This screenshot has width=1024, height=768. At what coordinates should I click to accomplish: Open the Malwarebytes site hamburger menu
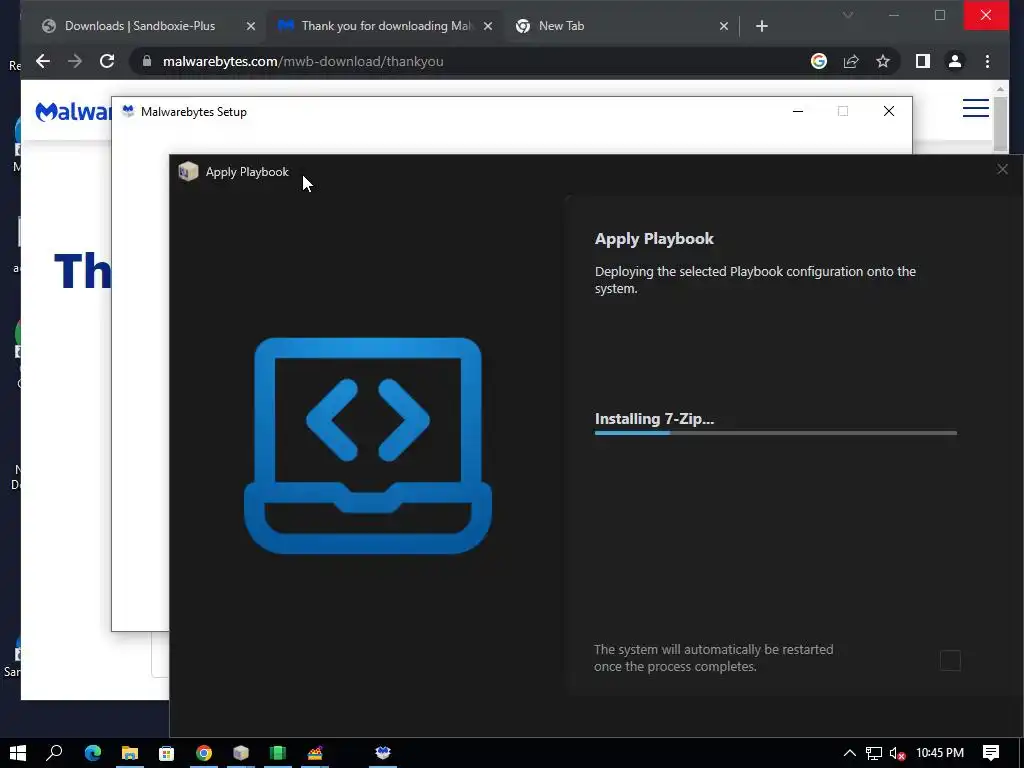point(976,108)
